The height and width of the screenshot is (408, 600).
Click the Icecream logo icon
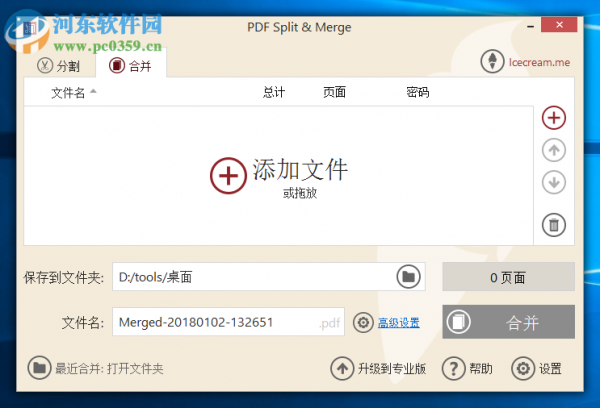pyautogui.click(x=492, y=61)
